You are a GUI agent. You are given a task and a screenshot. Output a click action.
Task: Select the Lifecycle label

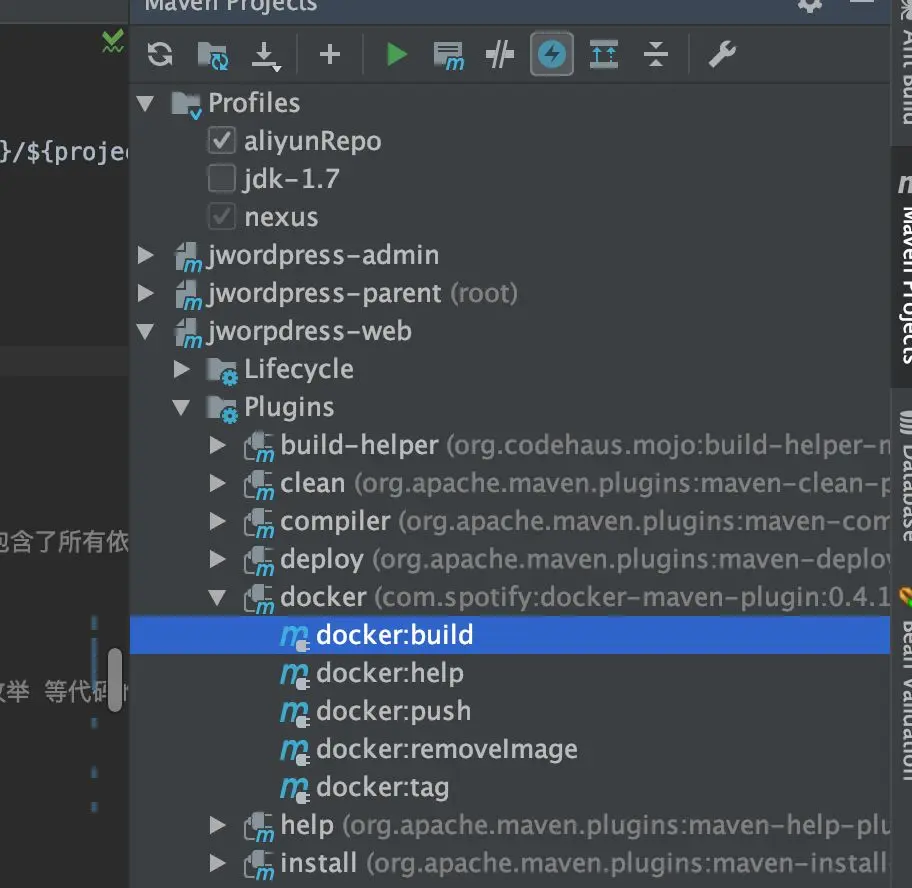tap(298, 369)
